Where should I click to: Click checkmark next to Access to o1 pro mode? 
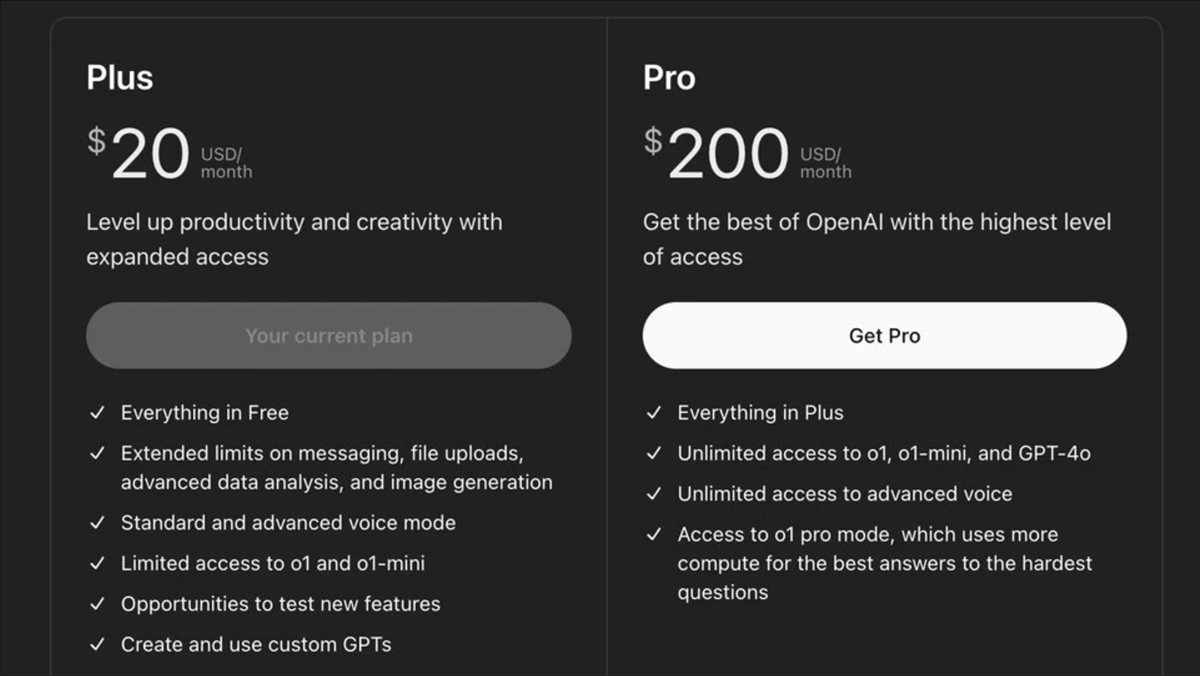coord(654,535)
